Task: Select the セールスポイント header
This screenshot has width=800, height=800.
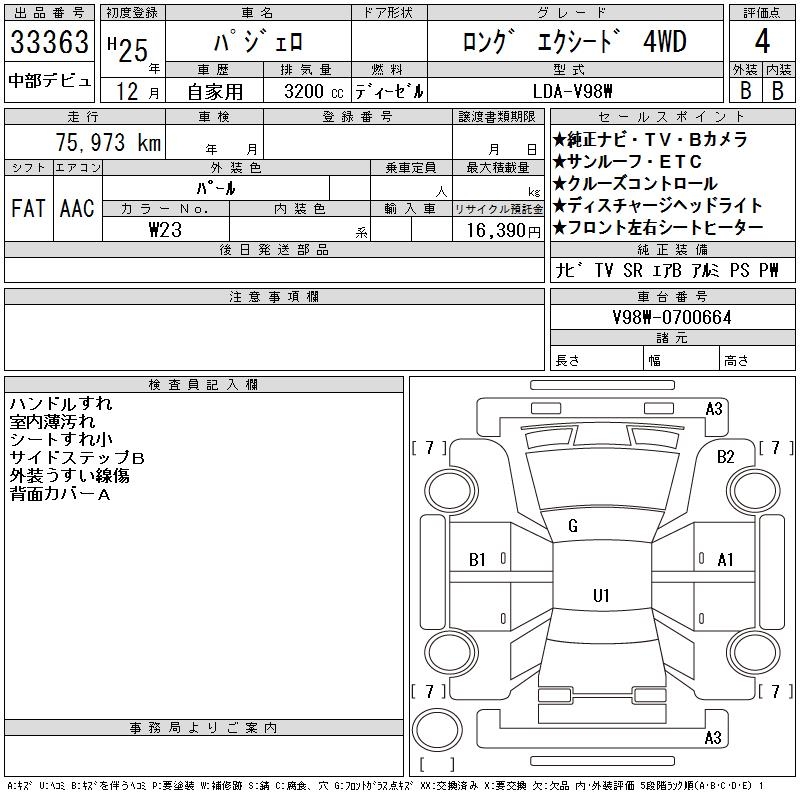Action: click(x=672, y=116)
